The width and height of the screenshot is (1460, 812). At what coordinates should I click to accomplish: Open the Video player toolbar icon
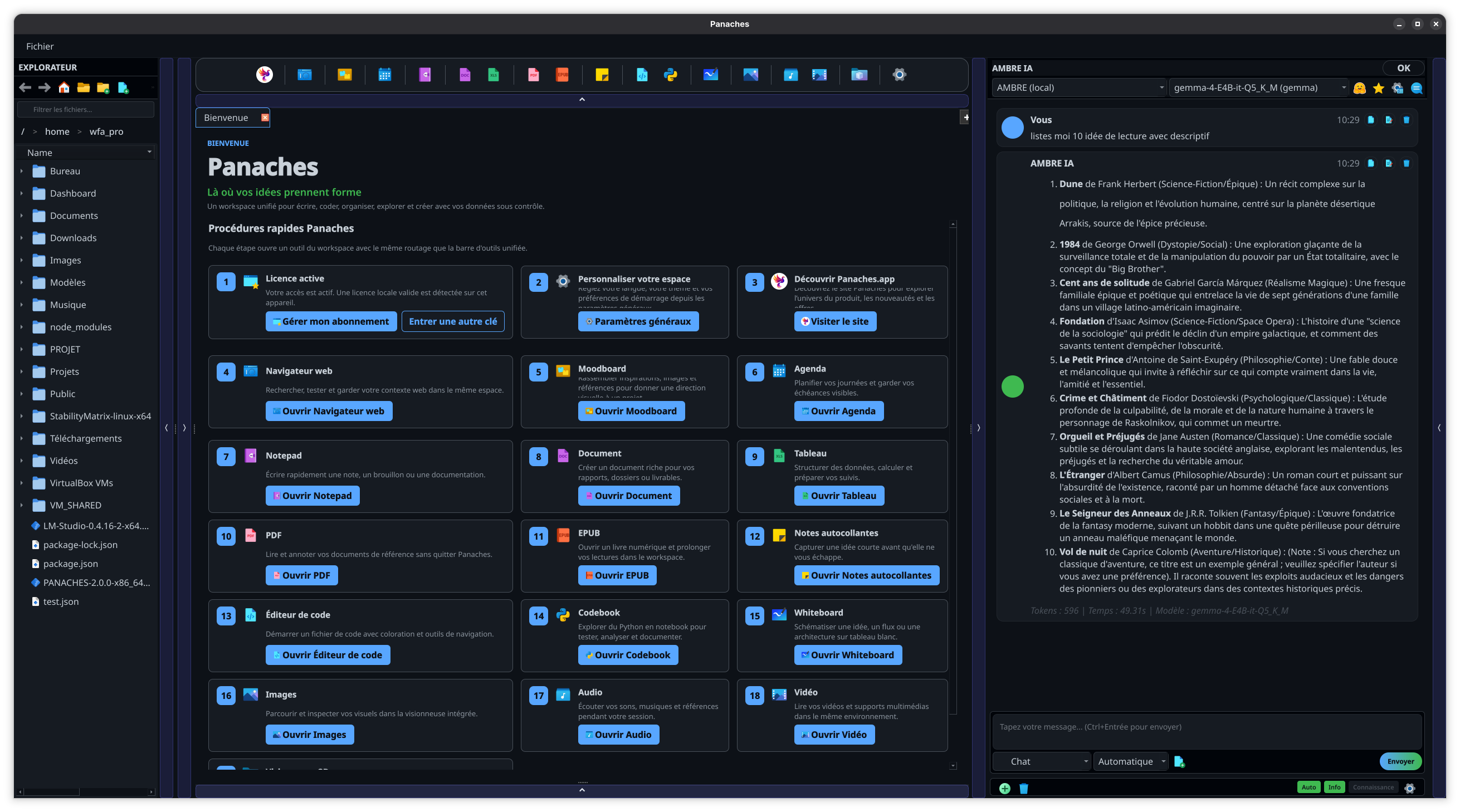click(819, 74)
